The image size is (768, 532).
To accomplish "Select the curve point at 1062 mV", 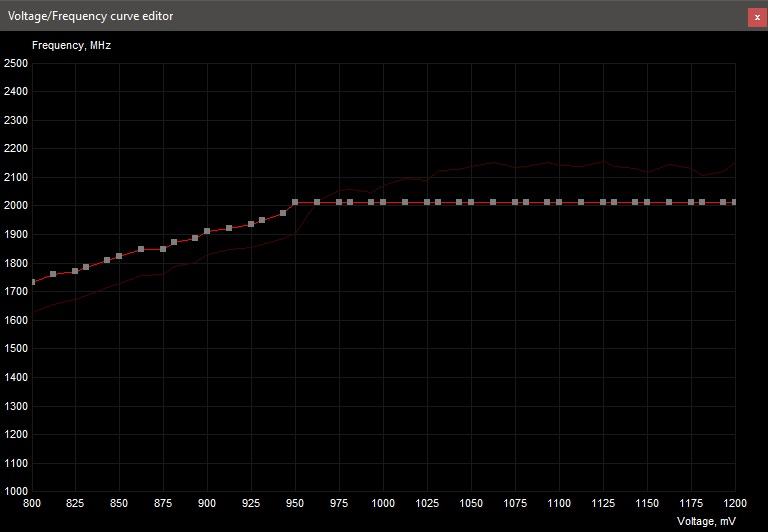I will [493, 202].
